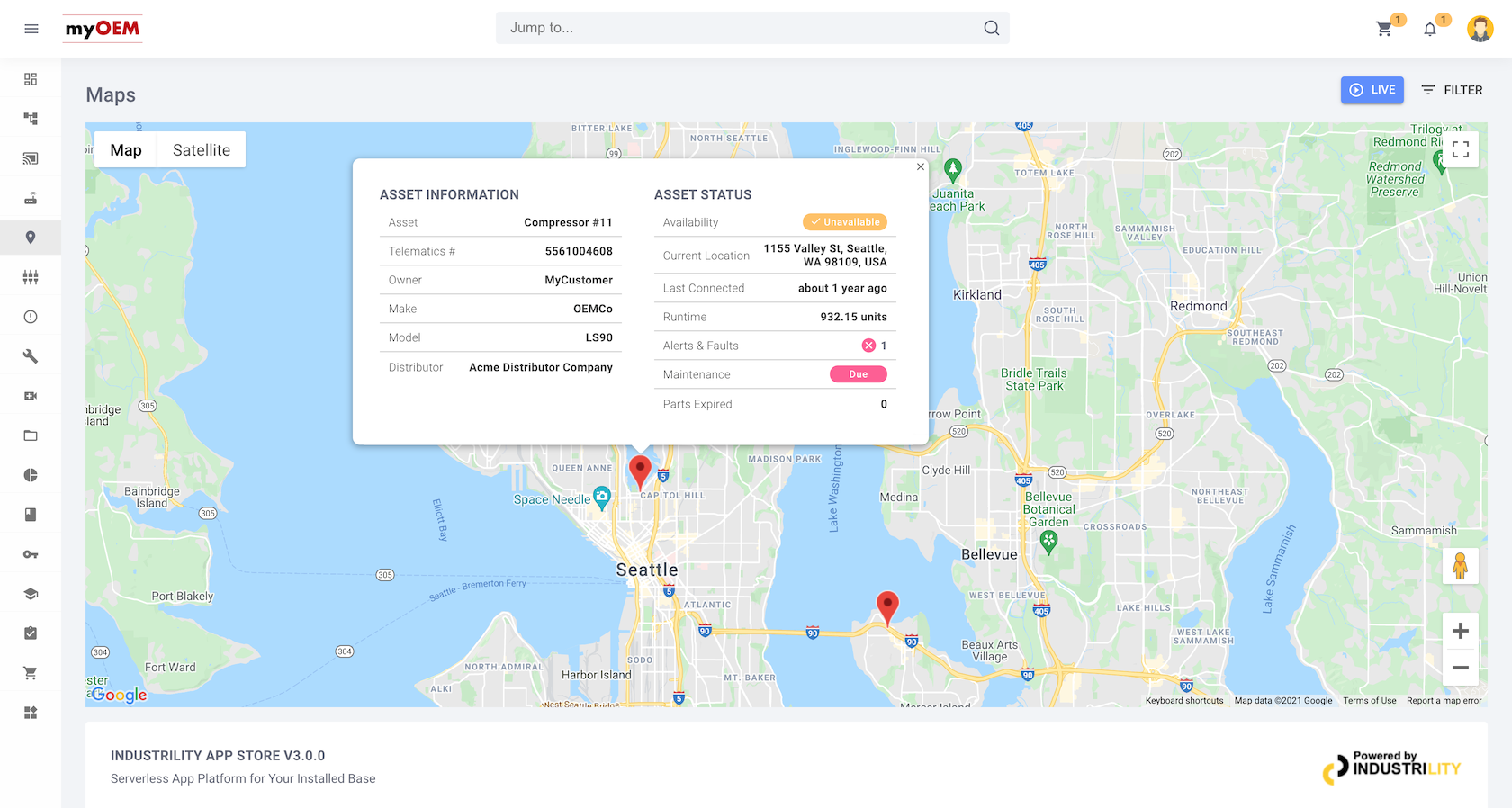This screenshot has height=808, width=1512.
Task: Click the alerts and faults red icon
Action: pos(868,346)
